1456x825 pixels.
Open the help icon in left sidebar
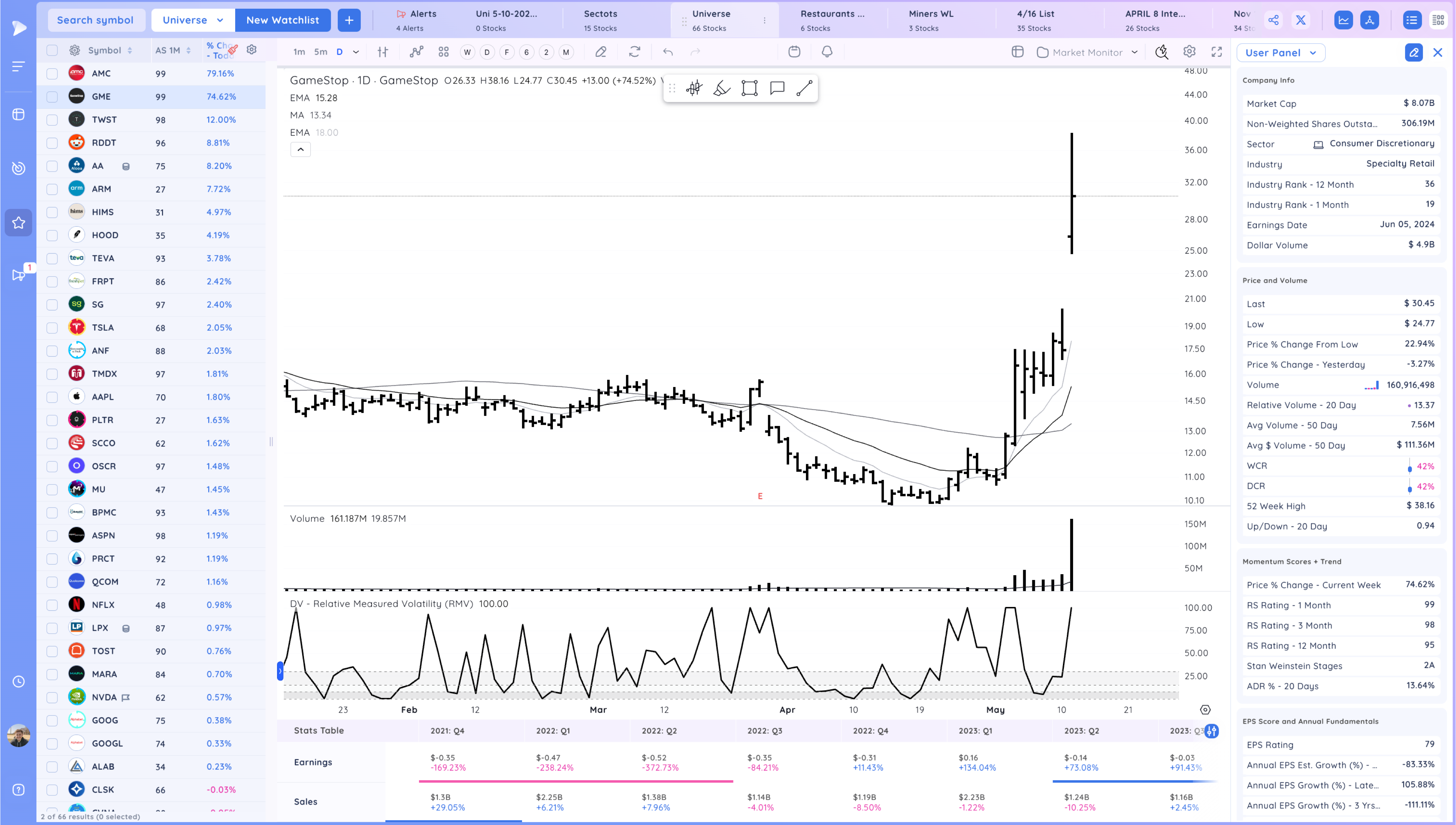[19, 790]
